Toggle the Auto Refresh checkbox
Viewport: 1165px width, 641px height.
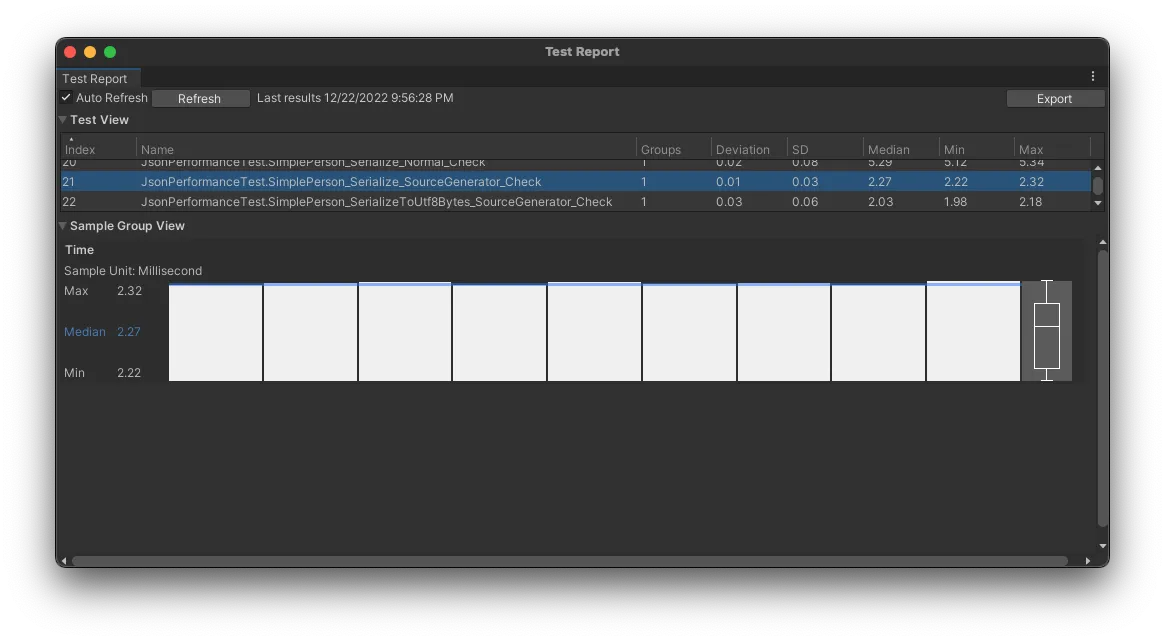66,98
